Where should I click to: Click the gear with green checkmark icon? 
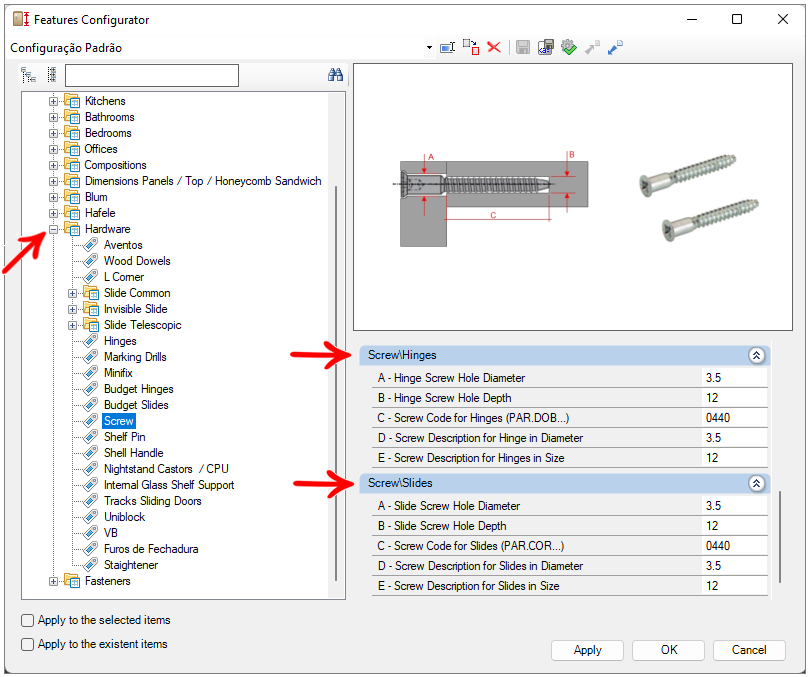click(x=569, y=48)
